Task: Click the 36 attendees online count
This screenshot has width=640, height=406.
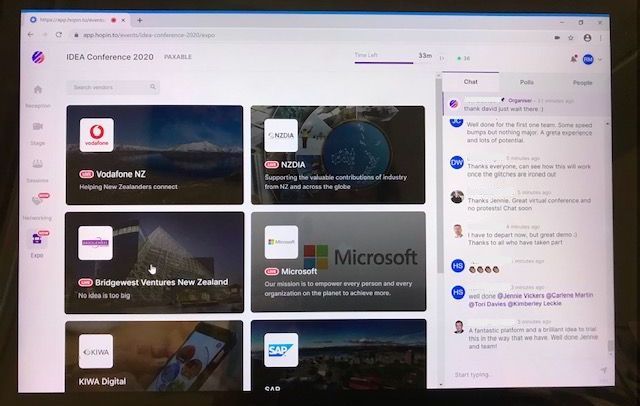Action: pos(464,58)
